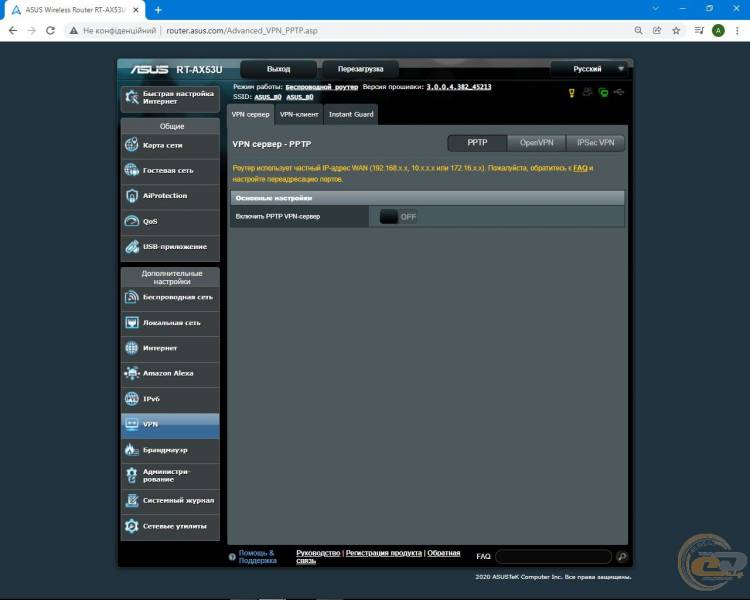Select the IPSec VPN server type
Image resolution: width=750 pixels, height=600 pixels.
point(596,143)
